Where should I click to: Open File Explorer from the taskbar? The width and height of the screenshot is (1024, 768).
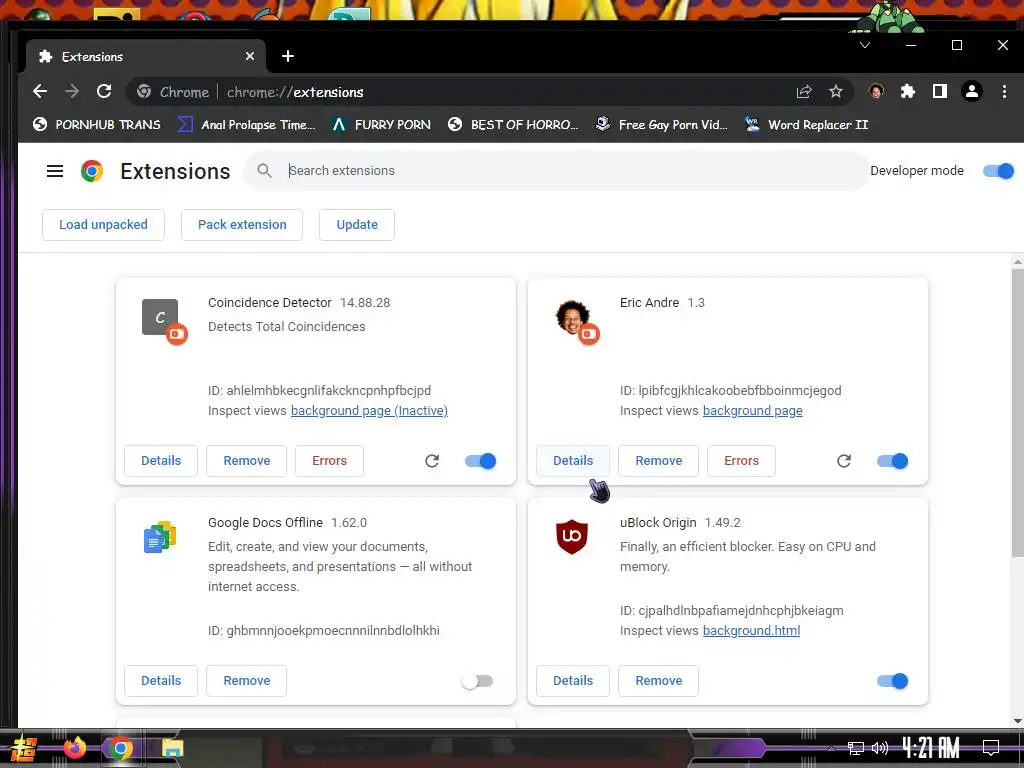pos(172,748)
